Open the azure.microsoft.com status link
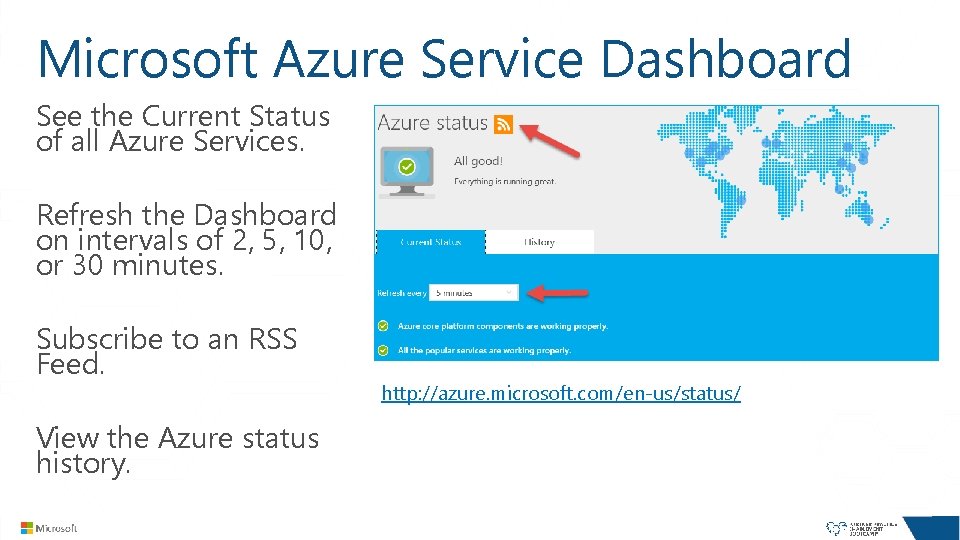 [x=561, y=394]
